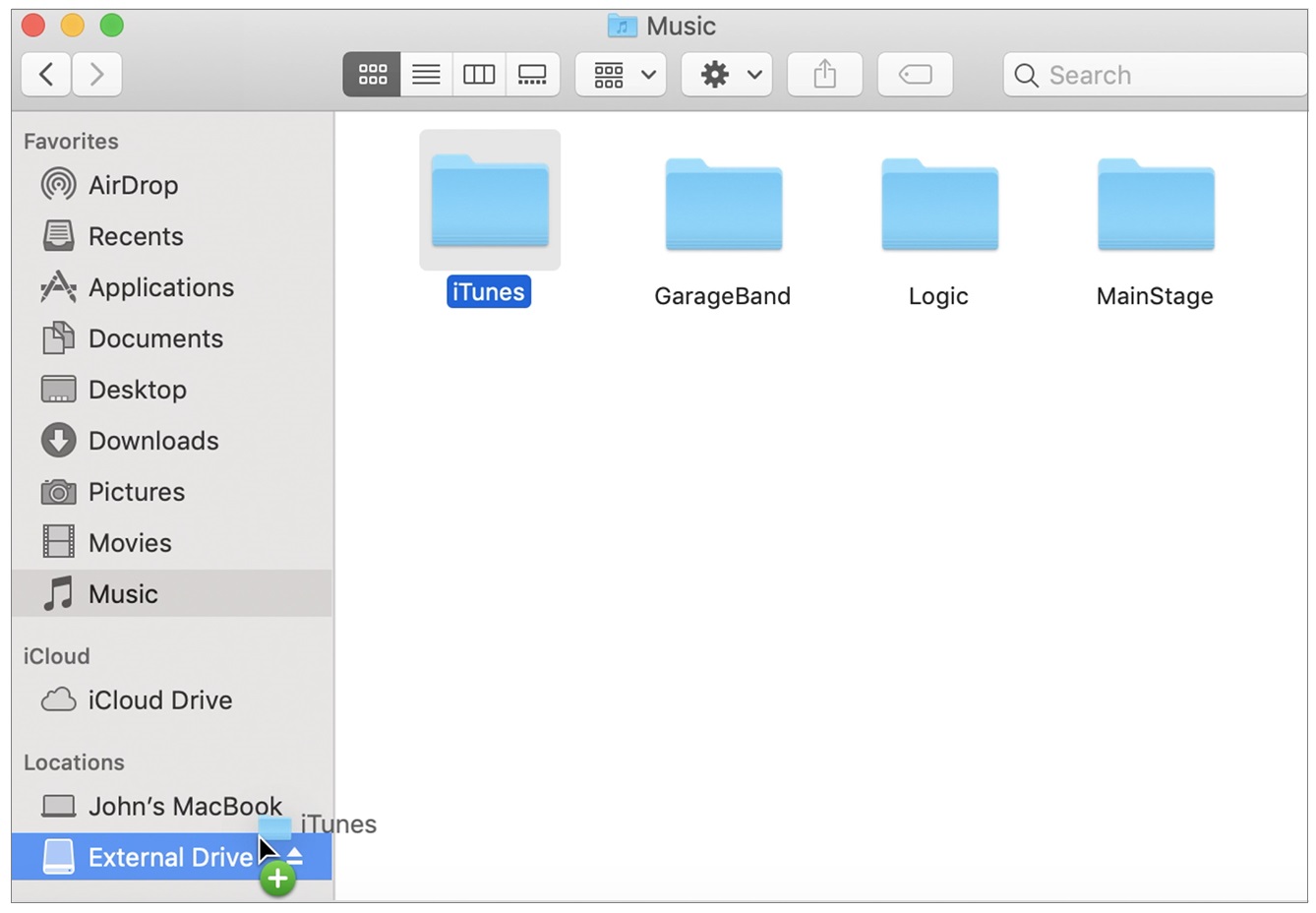Viewport: 1316px width, 913px height.
Task: Click the Logic folder name label
Action: [x=938, y=296]
